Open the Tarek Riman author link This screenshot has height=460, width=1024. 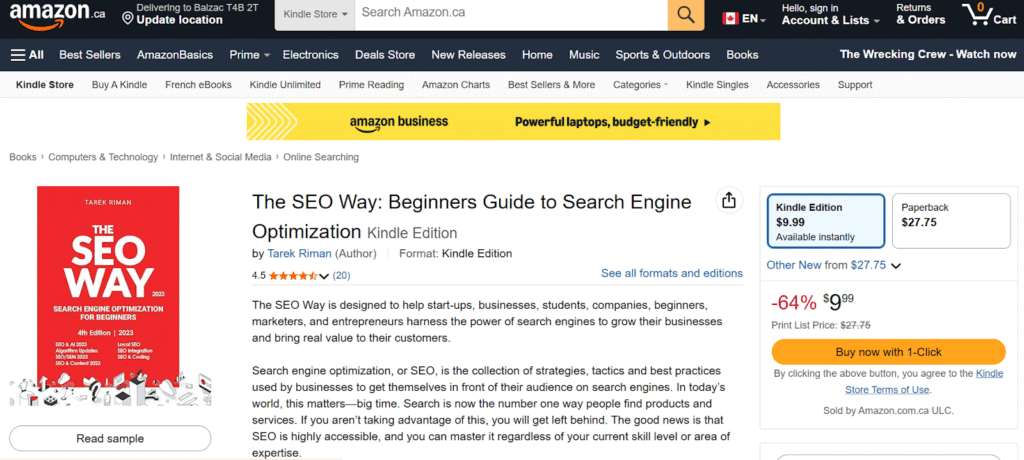pos(299,254)
